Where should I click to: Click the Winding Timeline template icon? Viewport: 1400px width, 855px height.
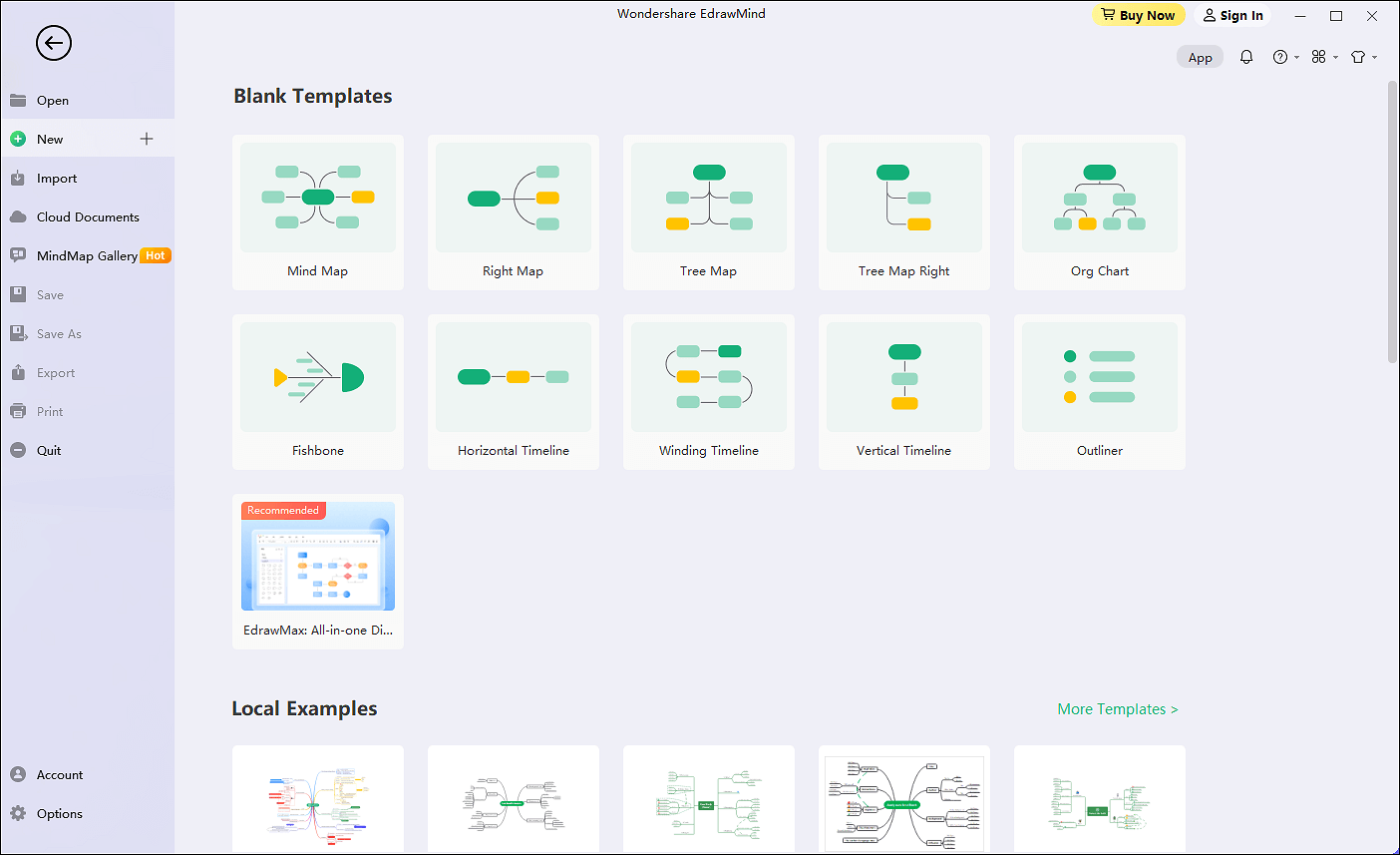[709, 377]
